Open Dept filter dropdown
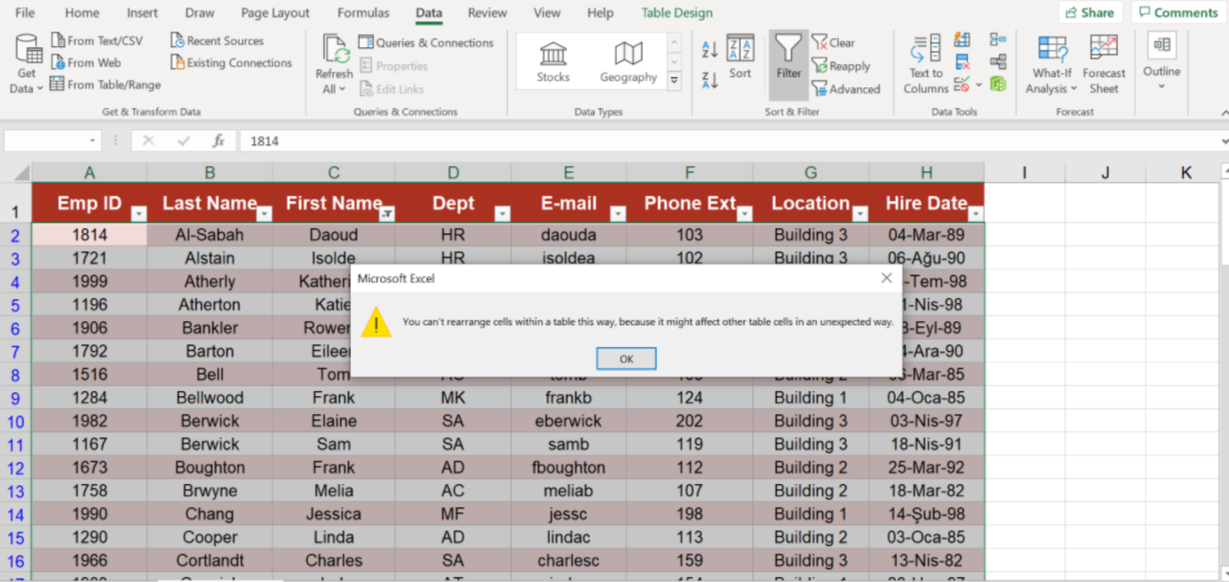Screen dimensions: 1229x582 (502, 213)
